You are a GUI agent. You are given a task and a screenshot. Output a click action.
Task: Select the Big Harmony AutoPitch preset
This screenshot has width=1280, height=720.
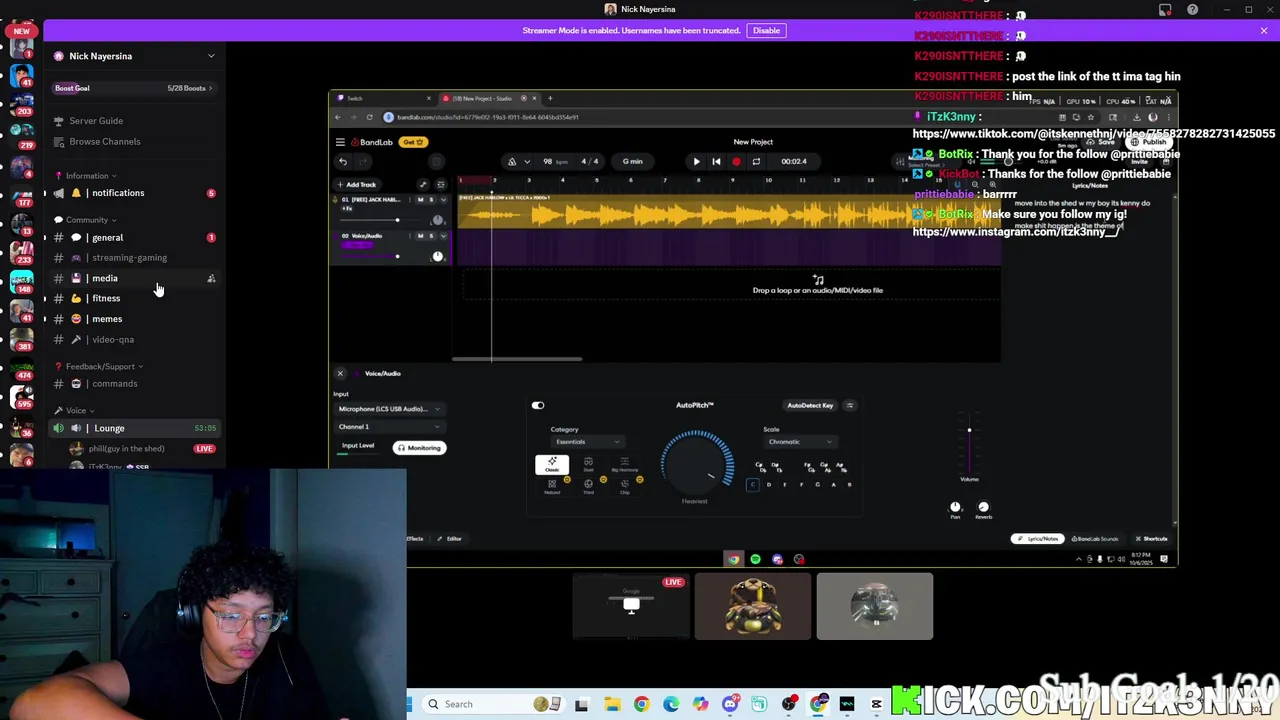624,464
